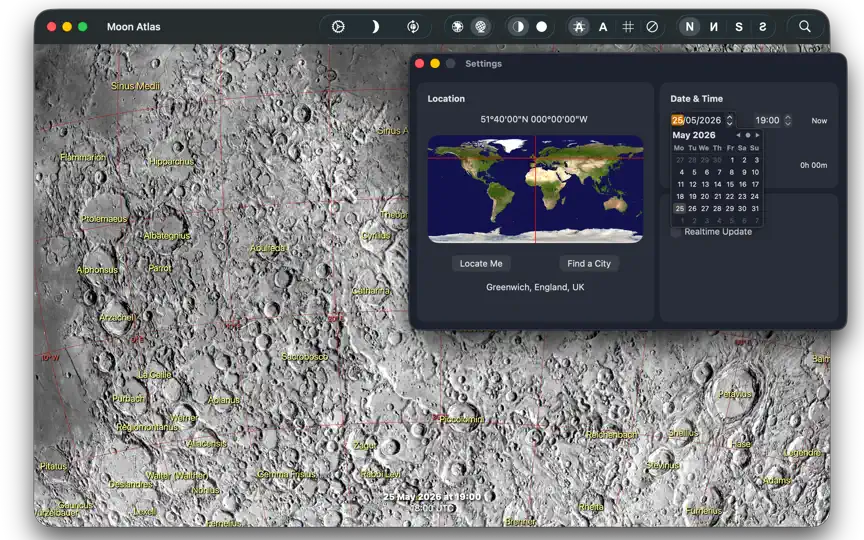Click the Rabbi Levi crater label

[380, 474]
